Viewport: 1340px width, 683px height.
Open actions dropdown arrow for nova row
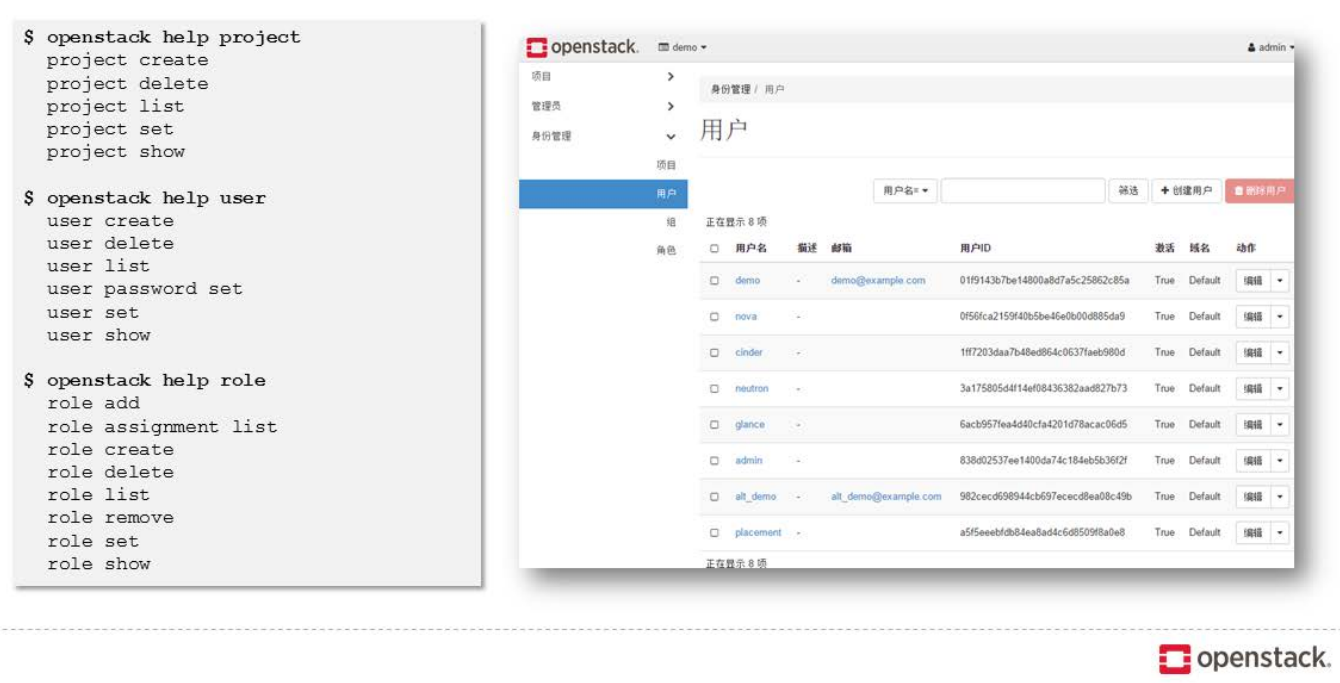[1280, 317]
